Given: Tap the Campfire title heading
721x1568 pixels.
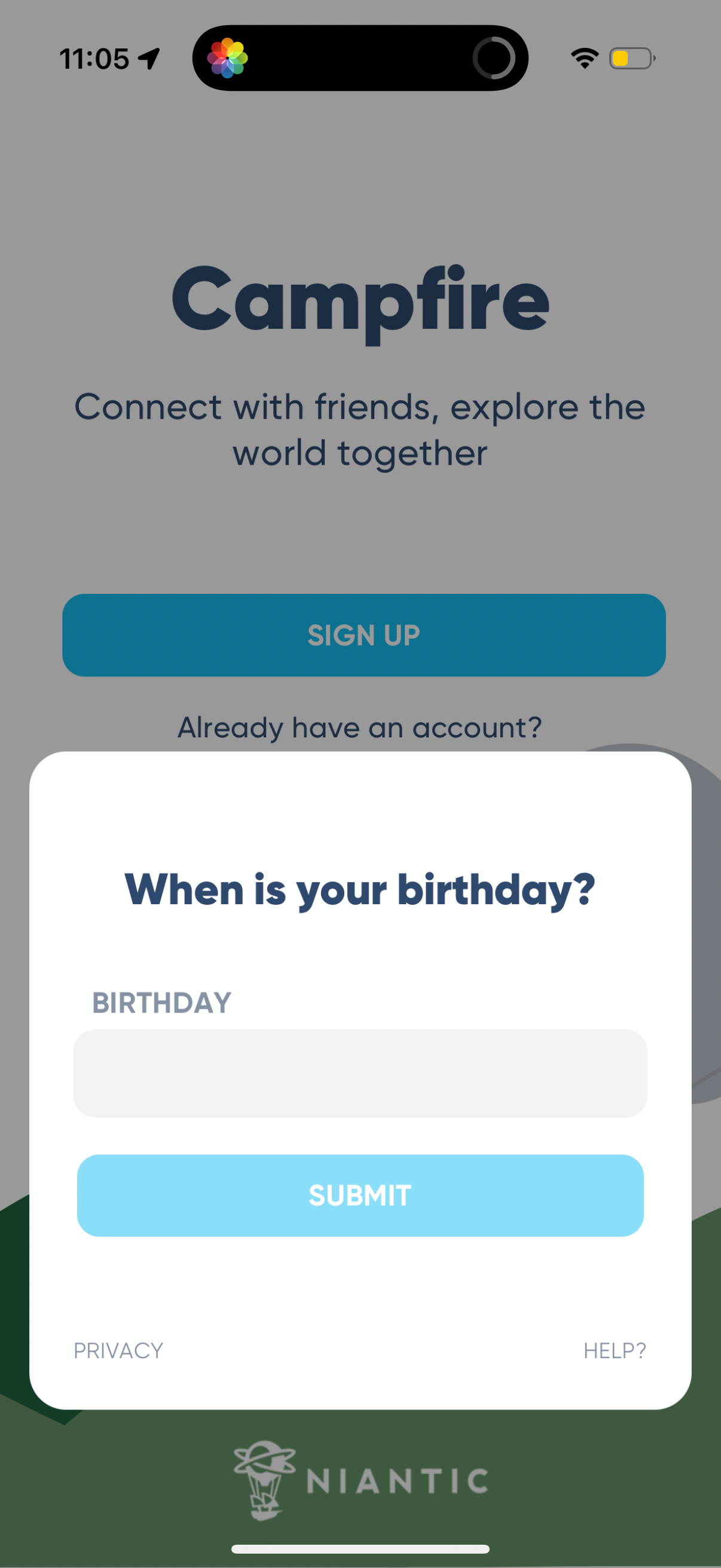Looking at the screenshot, I should pyautogui.click(x=360, y=300).
